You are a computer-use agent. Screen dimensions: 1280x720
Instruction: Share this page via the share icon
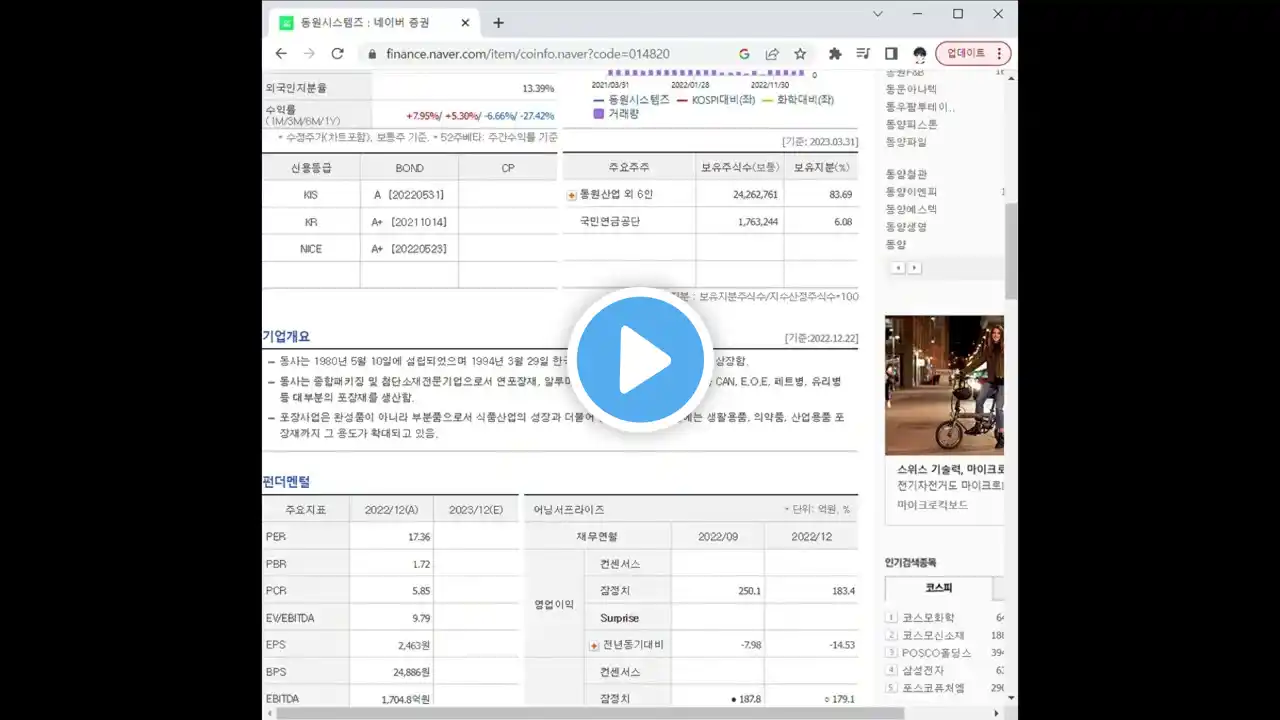(772, 54)
